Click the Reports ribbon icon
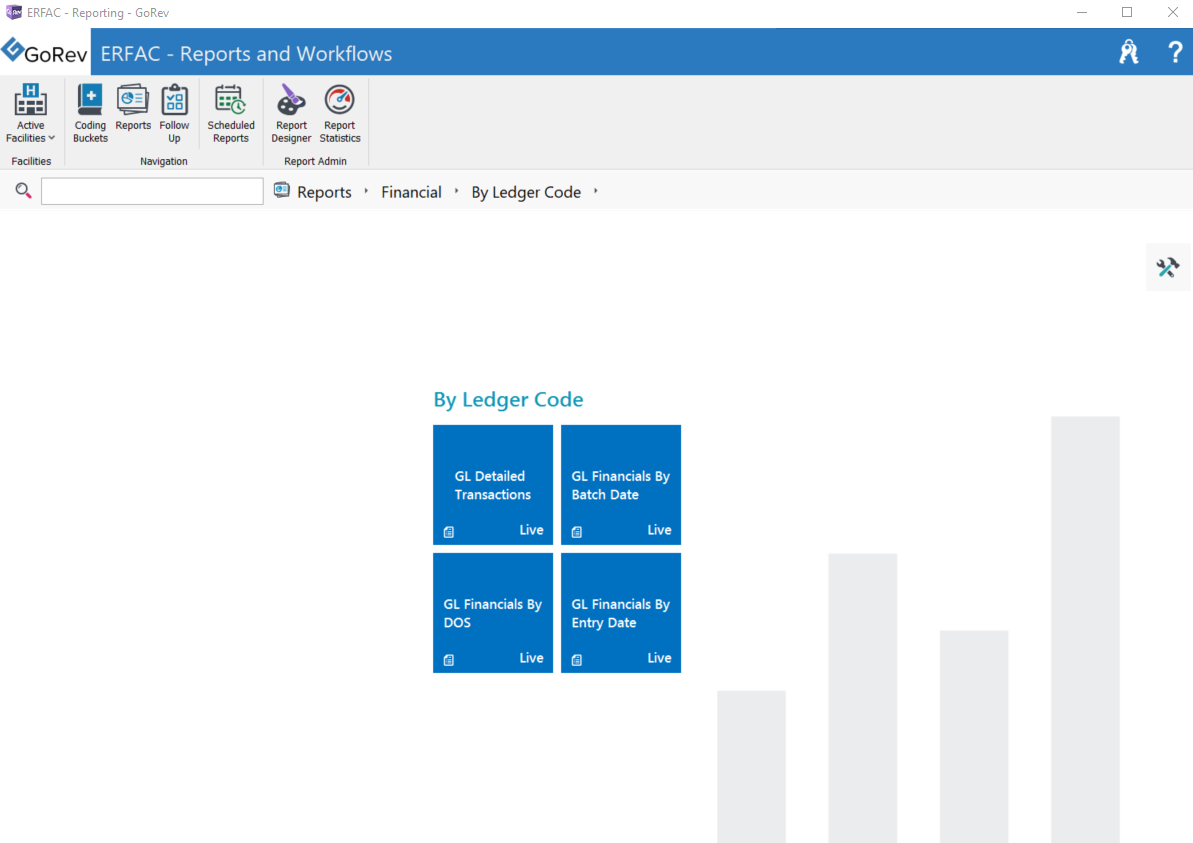Screen dimensions: 1193x843 pos(132,108)
